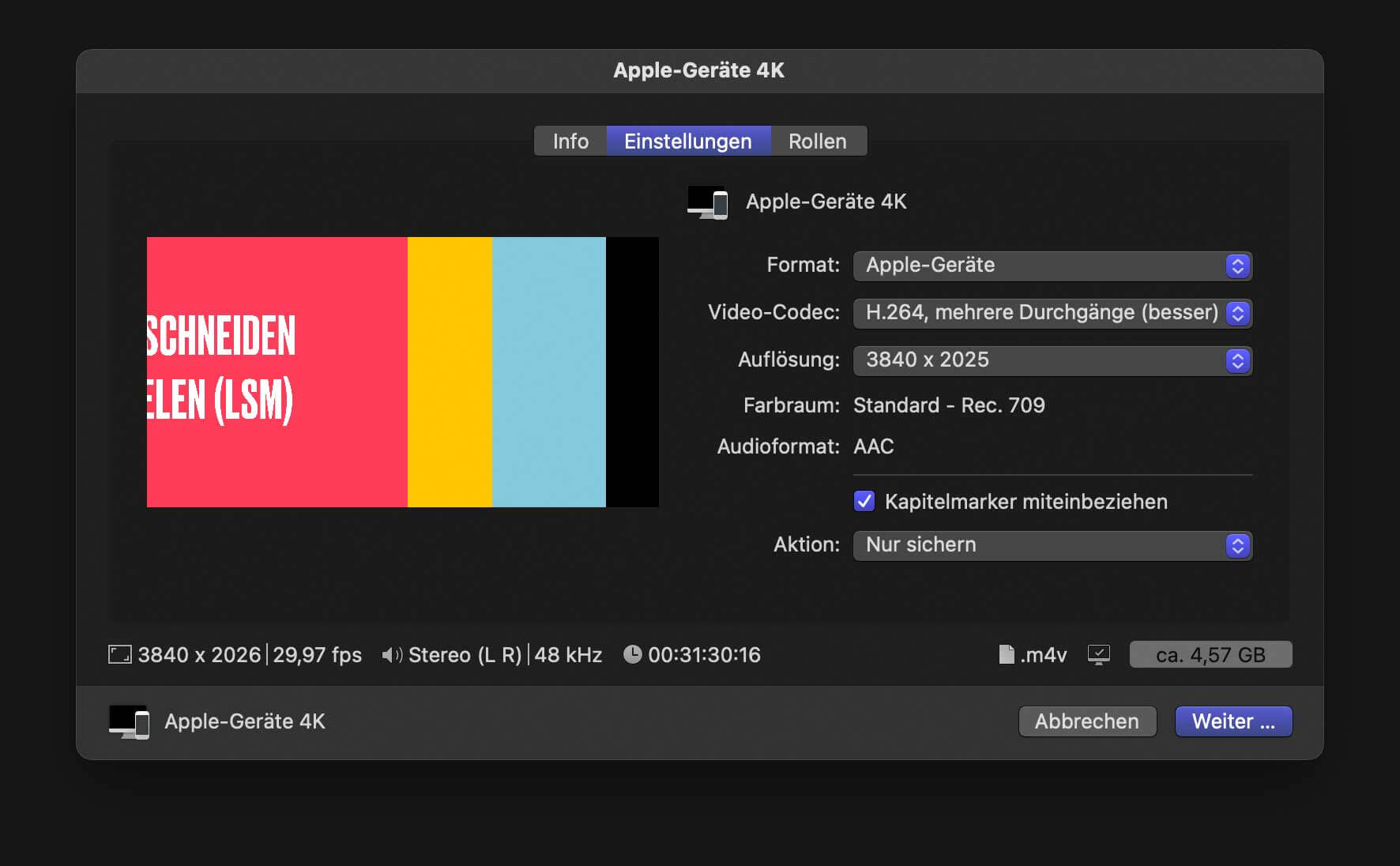Click the .m4v file format icon
The image size is (1400, 866).
click(1007, 654)
